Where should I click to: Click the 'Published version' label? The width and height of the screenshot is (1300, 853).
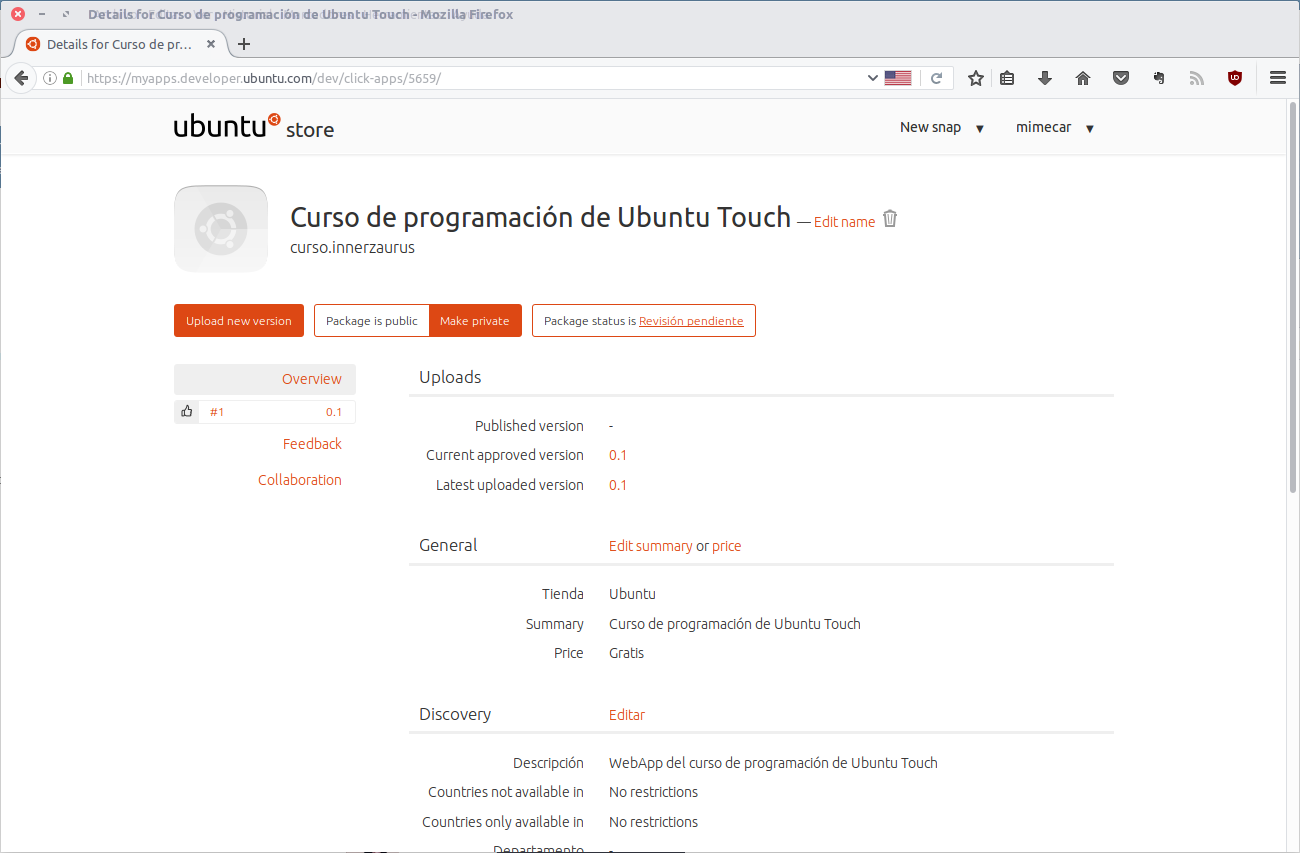coord(529,426)
